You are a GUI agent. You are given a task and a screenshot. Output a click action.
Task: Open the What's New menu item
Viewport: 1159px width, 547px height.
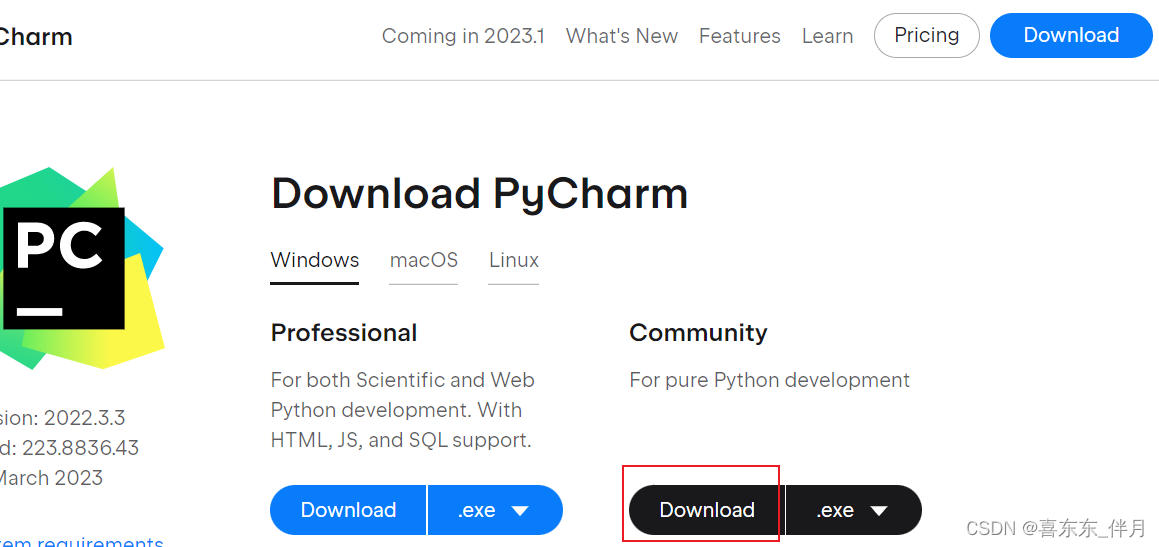pos(622,35)
